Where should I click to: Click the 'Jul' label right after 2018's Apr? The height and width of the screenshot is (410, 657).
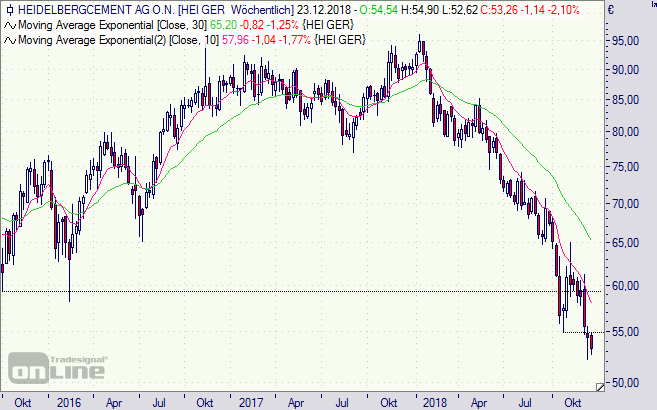[525, 402]
